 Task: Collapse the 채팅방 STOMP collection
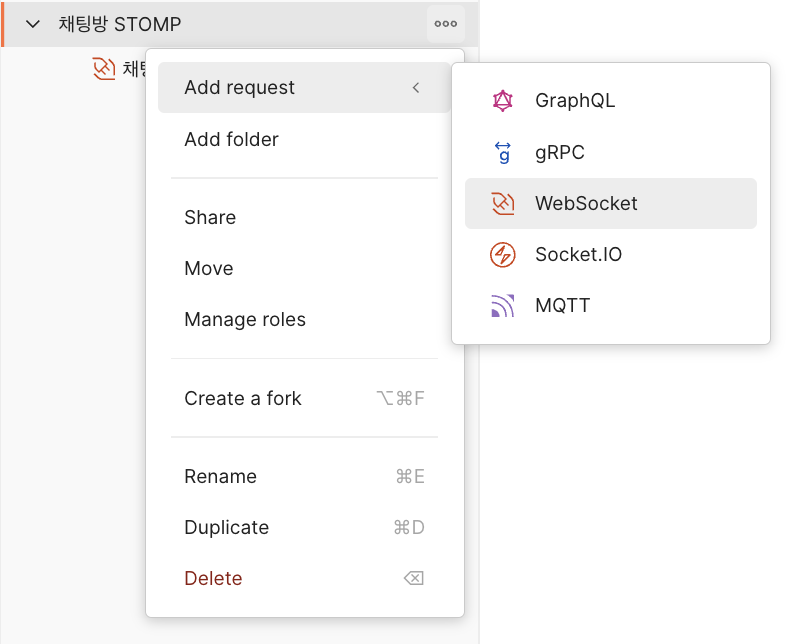33,24
